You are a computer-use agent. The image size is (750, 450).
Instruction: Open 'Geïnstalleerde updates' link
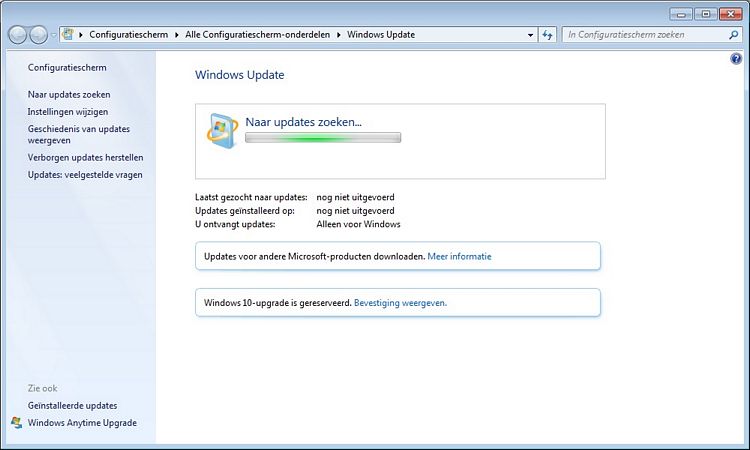72,406
